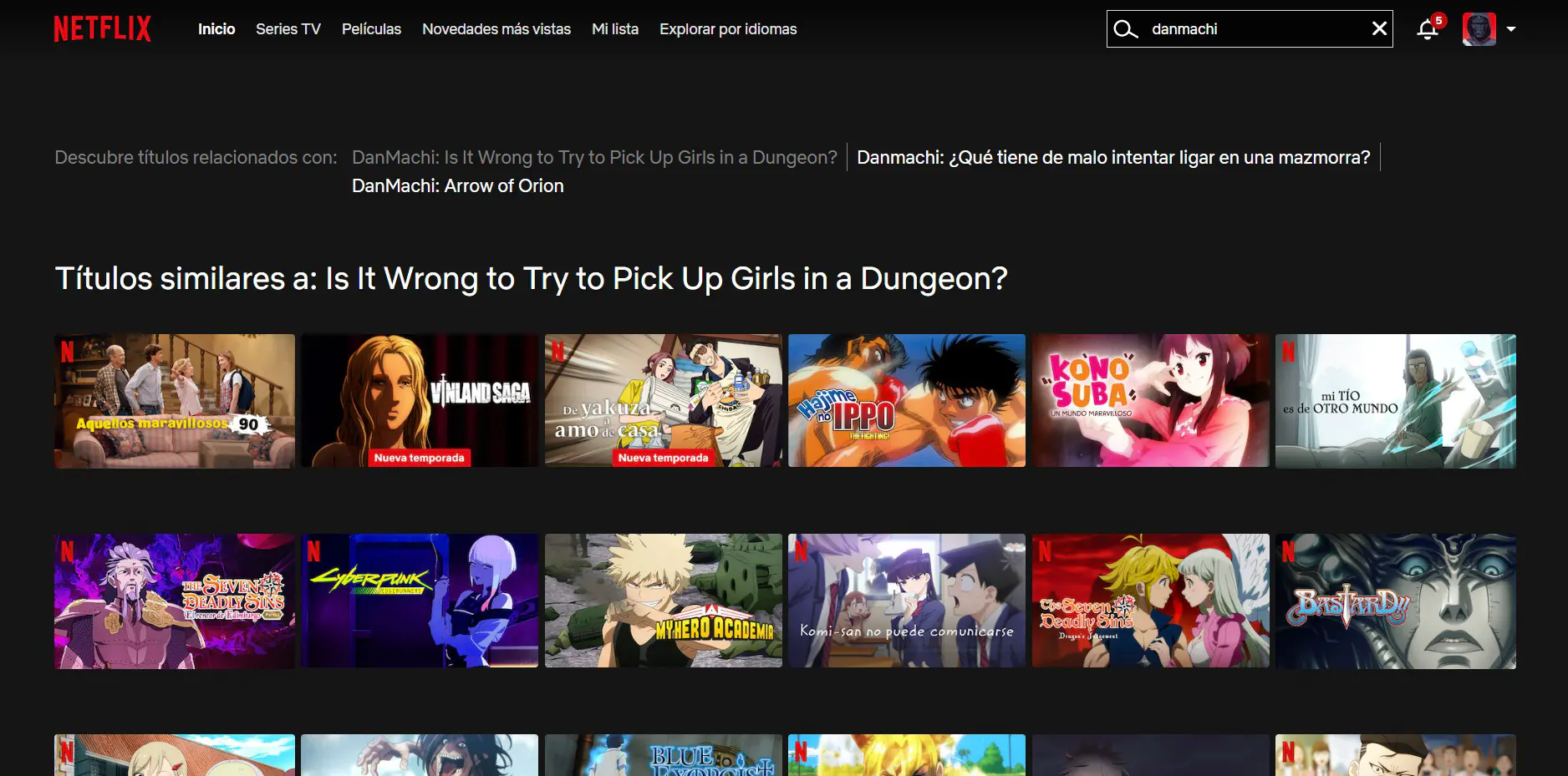Open the Blue Exorcist thumbnail
This screenshot has width=1568, height=776.
pyautogui.click(x=664, y=755)
